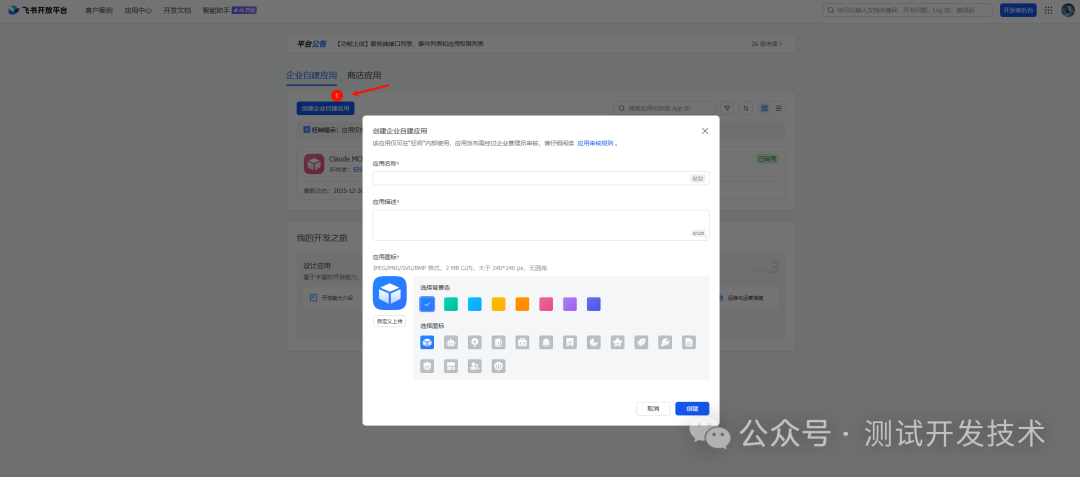
Task: Choose the lightbulb app icon option
Action: [x=475, y=342]
